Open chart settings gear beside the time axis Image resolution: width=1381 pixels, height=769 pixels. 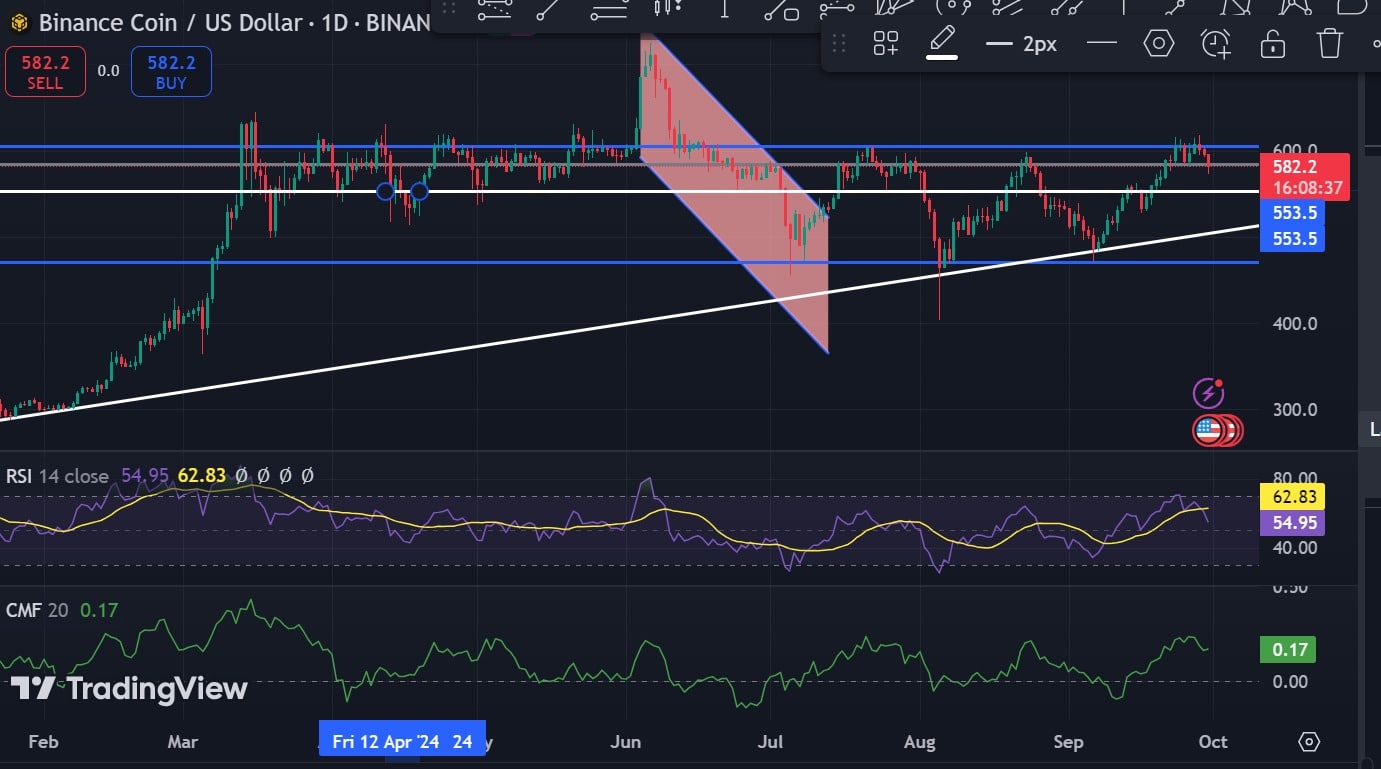pyautogui.click(x=1309, y=742)
